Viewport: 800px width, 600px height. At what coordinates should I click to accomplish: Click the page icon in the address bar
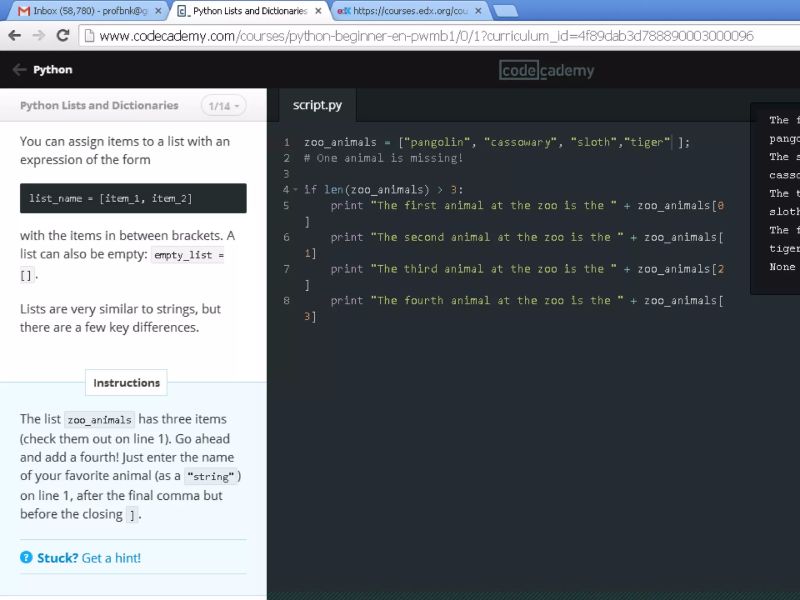point(90,34)
